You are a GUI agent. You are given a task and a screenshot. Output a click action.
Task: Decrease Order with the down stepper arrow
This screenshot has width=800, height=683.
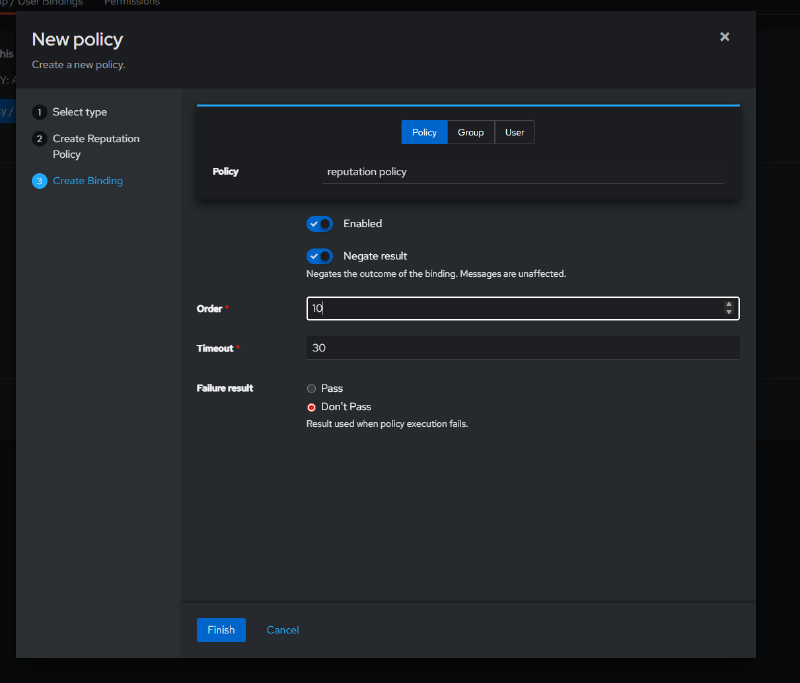pyautogui.click(x=729, y=312)
